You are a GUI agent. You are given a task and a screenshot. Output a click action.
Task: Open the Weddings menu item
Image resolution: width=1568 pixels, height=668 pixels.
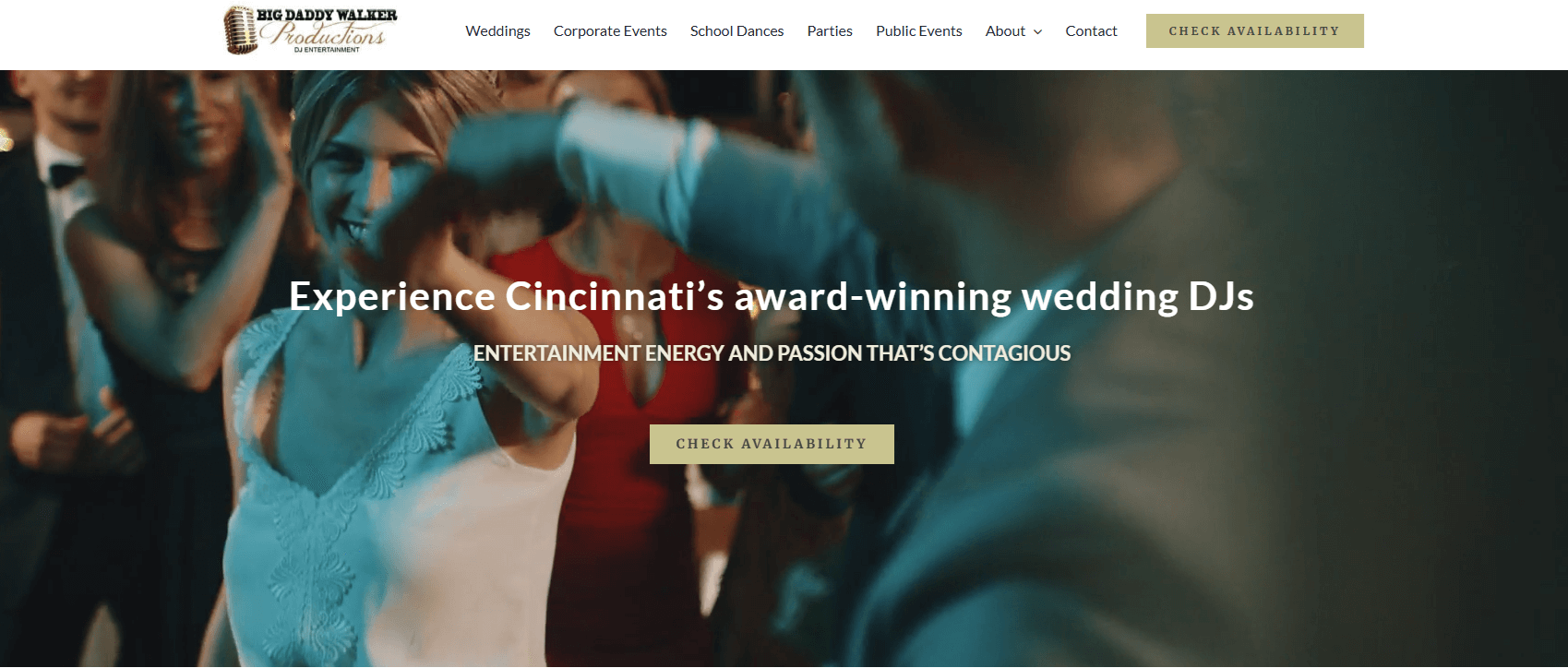point(497,30)
